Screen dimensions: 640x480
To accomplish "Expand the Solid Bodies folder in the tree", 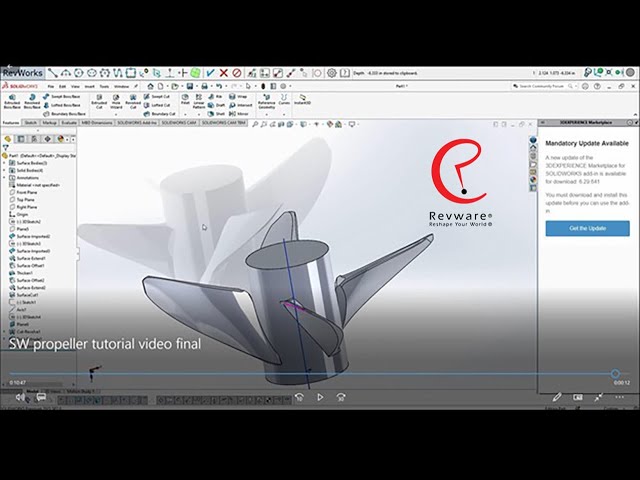I will point(4,170).
